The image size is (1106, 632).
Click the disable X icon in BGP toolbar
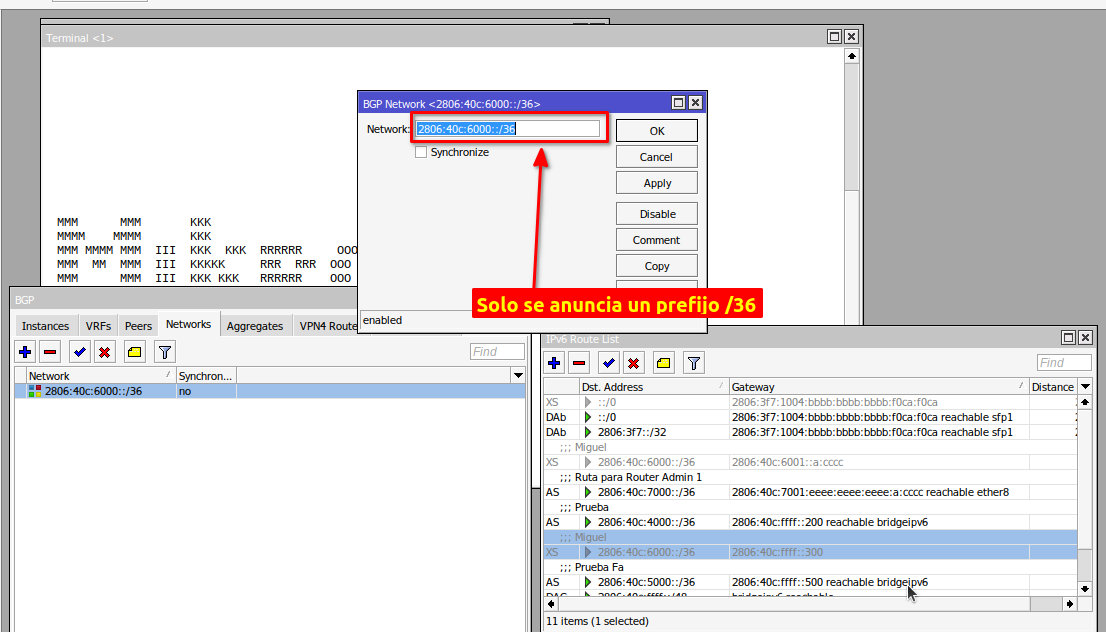click(104, 352)
